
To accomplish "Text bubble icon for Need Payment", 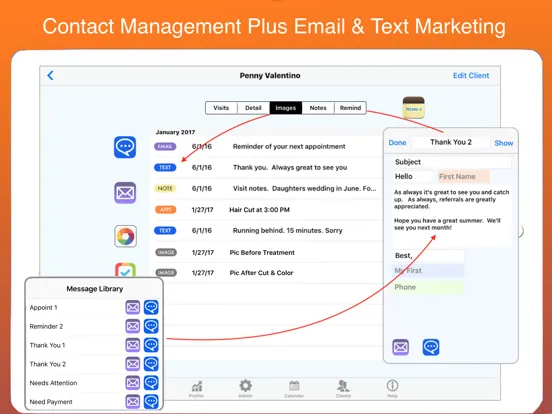I will 151,402.
